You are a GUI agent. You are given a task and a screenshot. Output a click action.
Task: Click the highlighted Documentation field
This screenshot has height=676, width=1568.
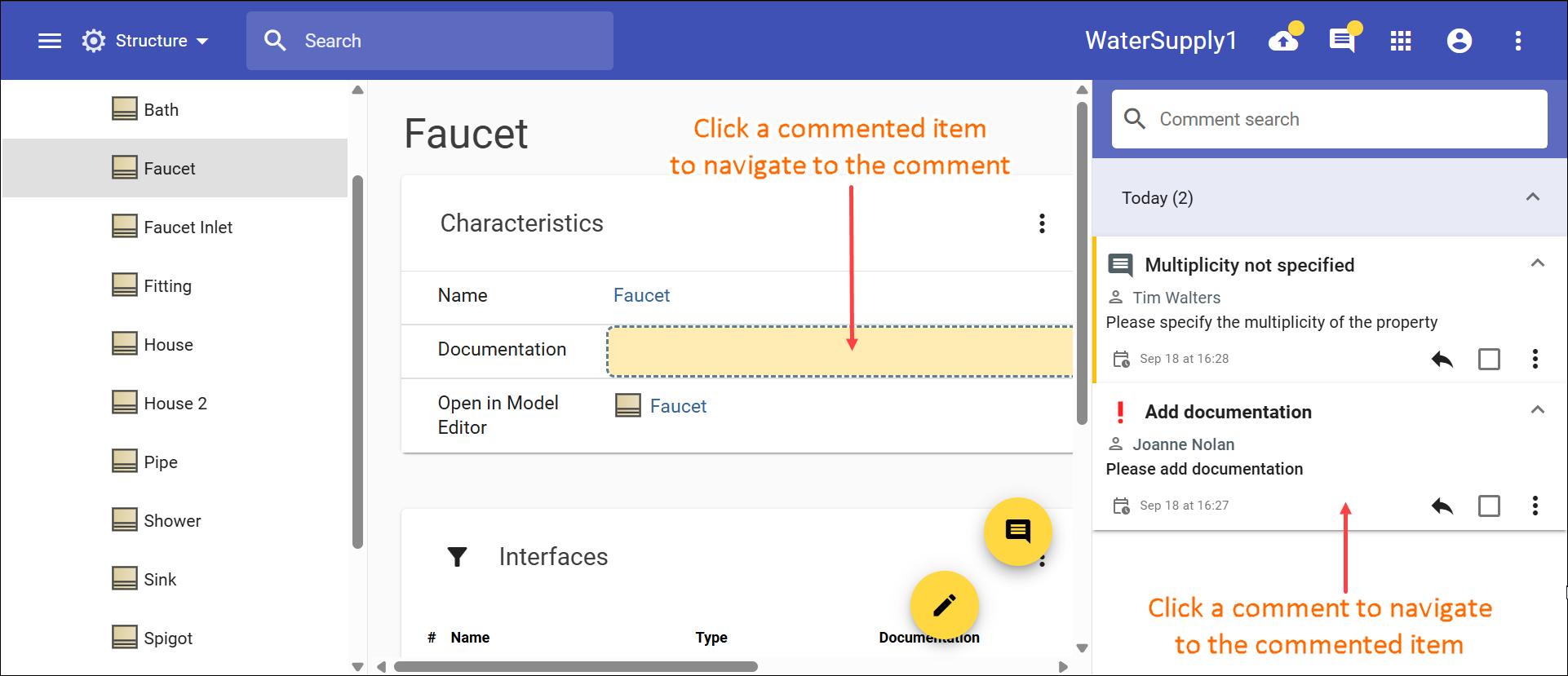coord(839,351)
